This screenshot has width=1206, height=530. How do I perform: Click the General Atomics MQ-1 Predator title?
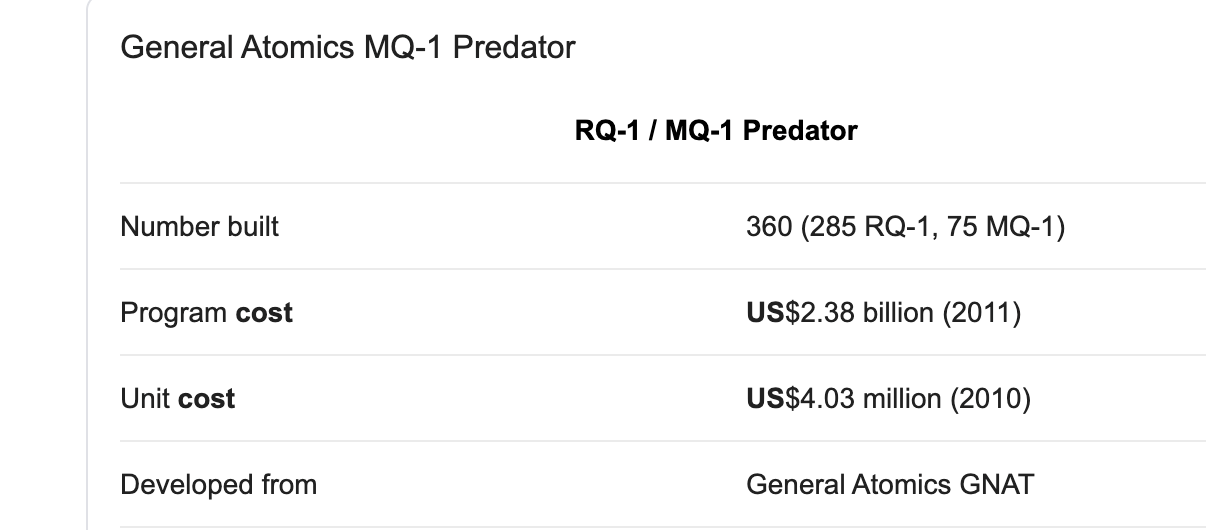[x=347, y=47]
